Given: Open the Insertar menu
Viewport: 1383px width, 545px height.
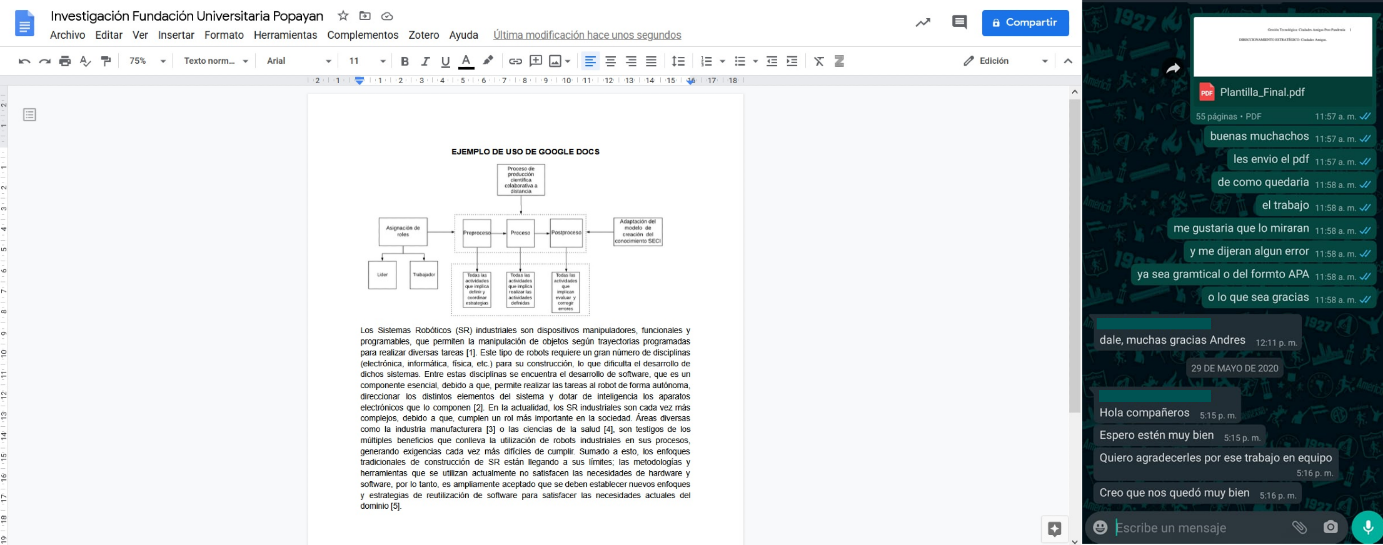Looking at the screenshot, I should [176, 35].
